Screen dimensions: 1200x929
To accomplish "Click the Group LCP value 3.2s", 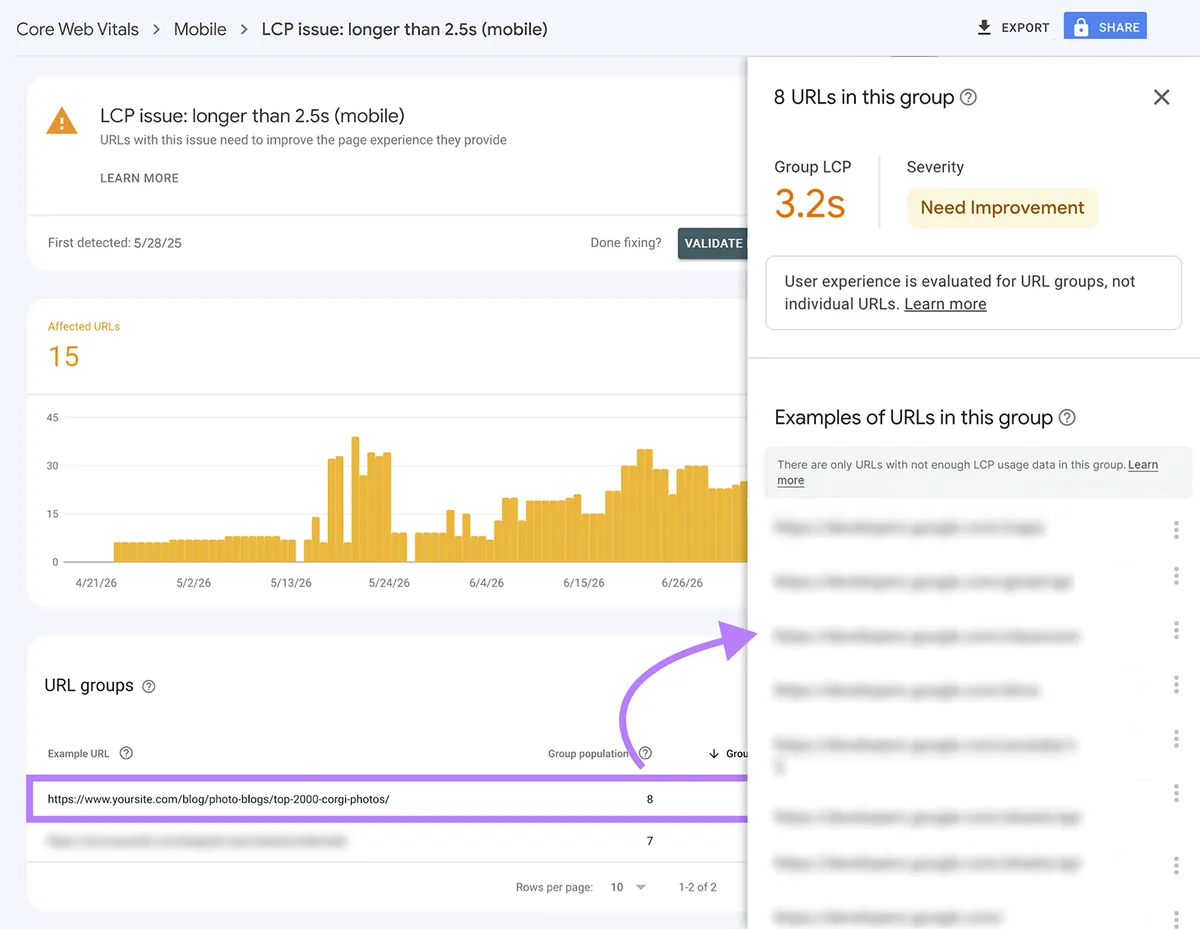I will [810, 204].
